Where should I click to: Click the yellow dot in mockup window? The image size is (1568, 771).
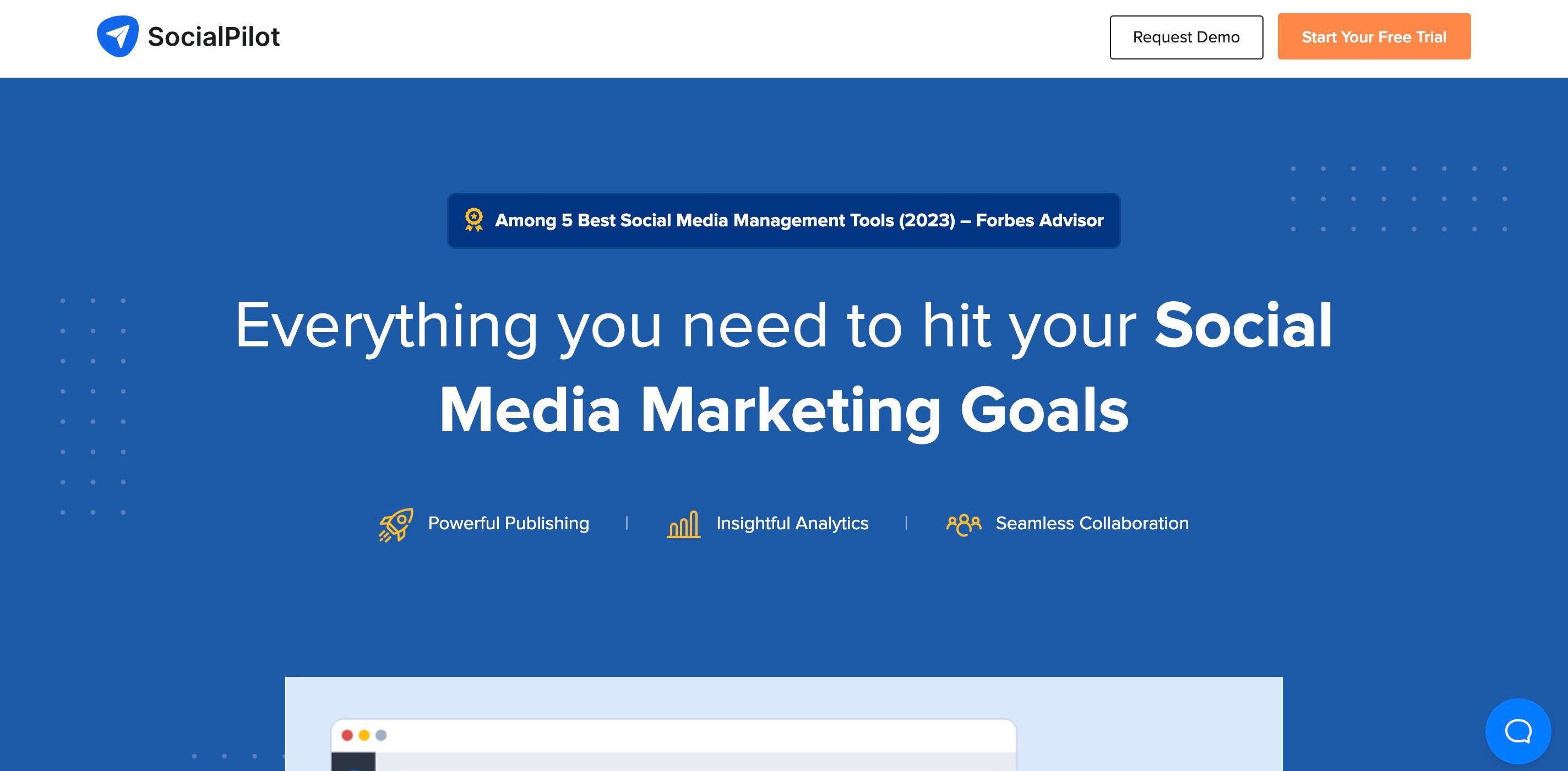tap(364, 735)
